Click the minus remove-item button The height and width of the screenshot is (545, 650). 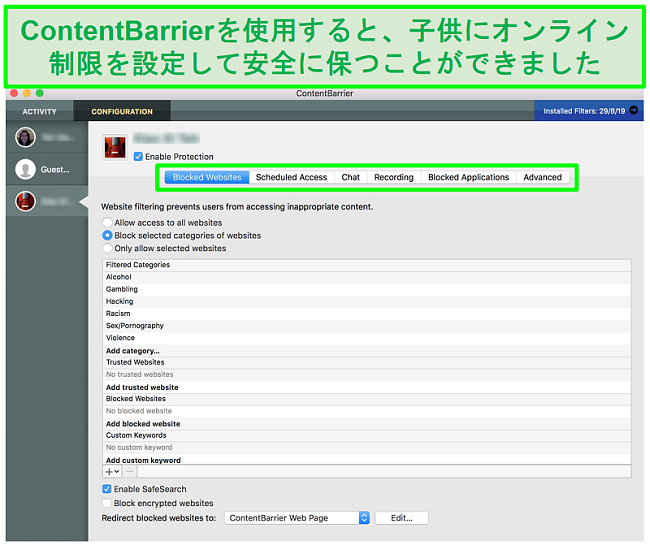click(130, 471)
